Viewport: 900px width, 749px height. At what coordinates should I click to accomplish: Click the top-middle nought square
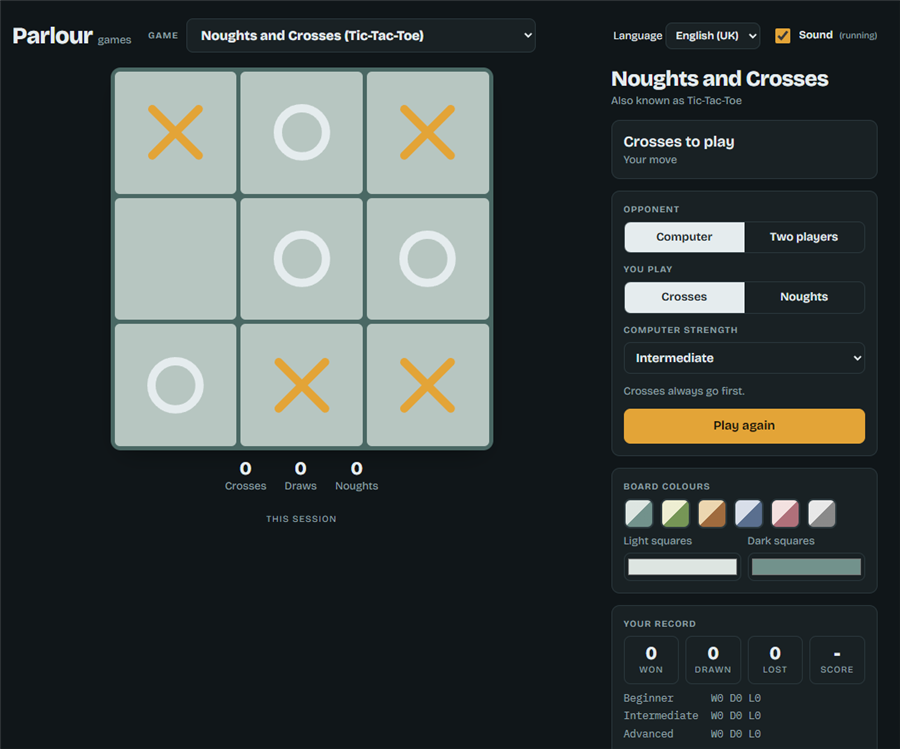click(x=302, y=133)
